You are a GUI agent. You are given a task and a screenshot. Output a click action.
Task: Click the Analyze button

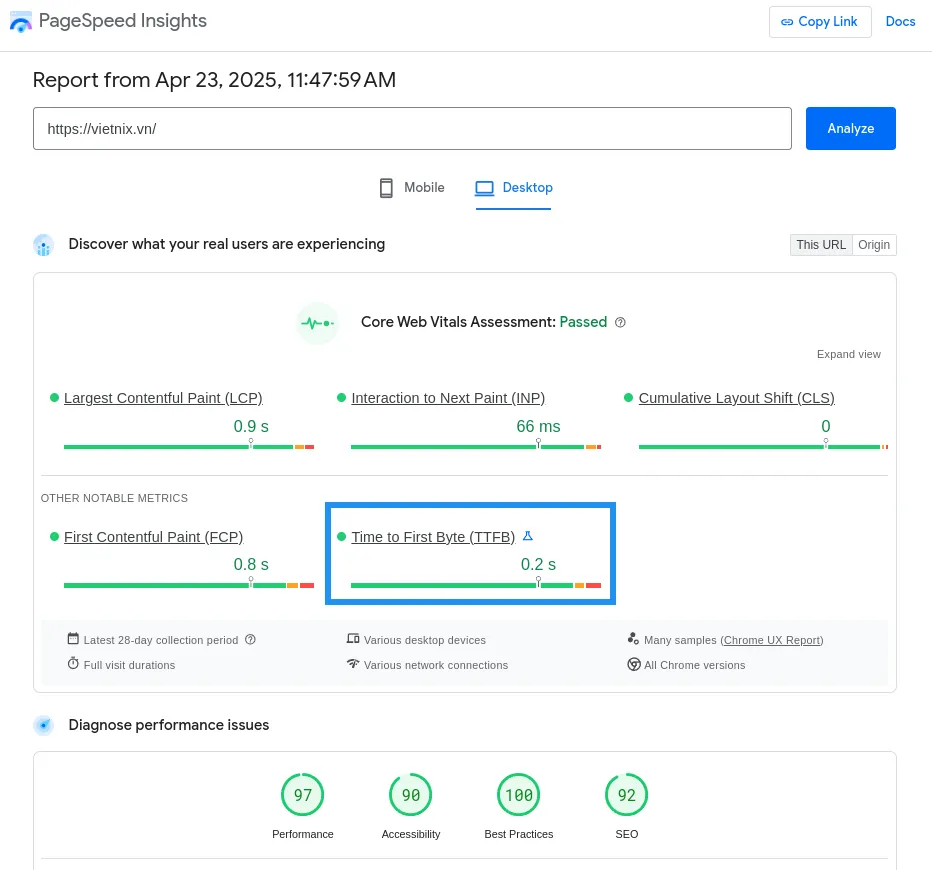[x=850, y=128]
